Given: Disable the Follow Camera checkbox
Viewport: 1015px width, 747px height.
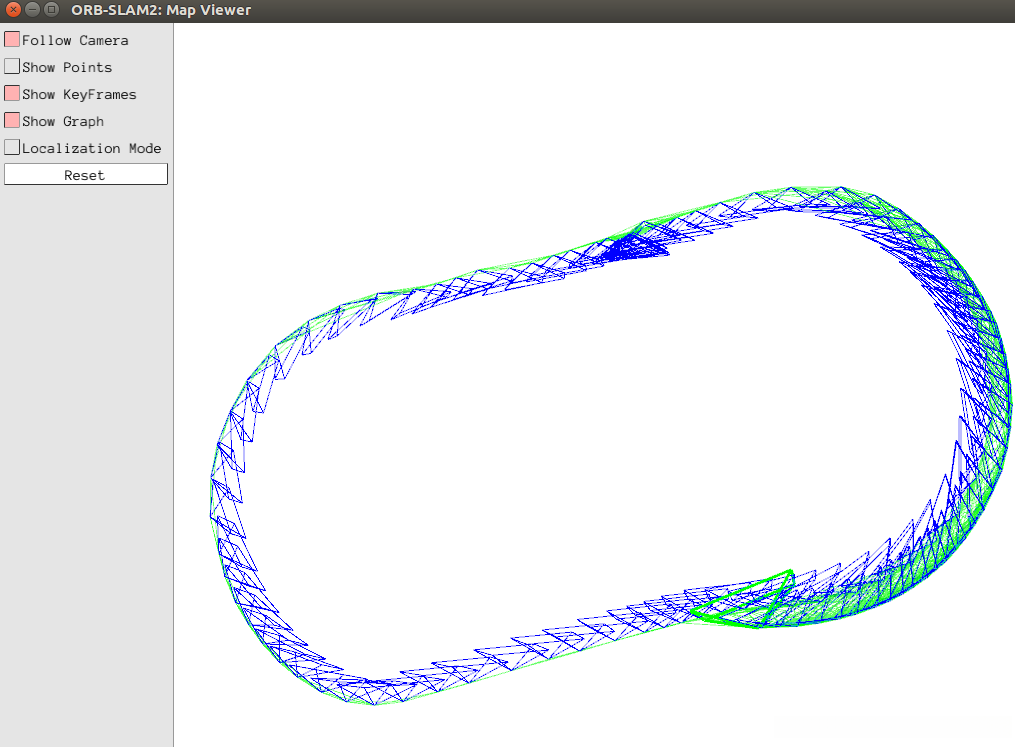Looking at the screenshot, I should (x=12, y=40).
